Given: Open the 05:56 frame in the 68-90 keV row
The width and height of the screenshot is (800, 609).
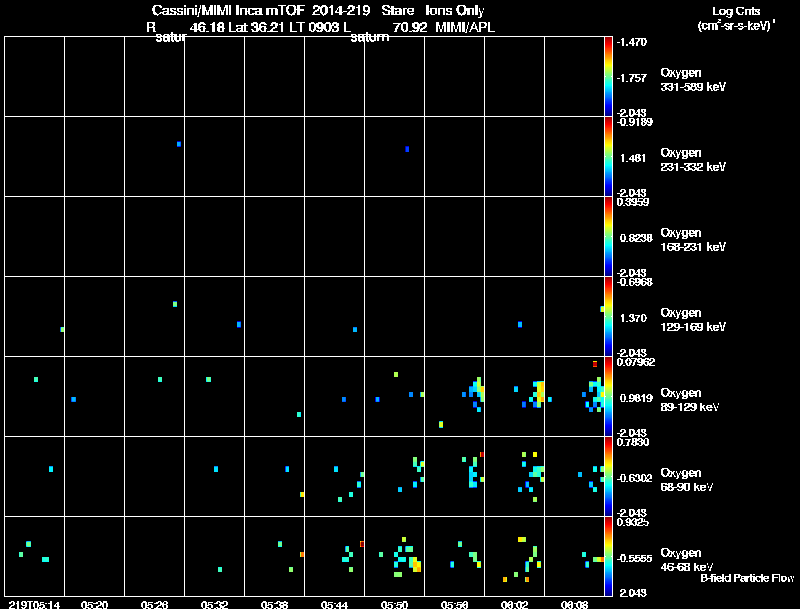Looking at the screenshot, I should point(455,476).
